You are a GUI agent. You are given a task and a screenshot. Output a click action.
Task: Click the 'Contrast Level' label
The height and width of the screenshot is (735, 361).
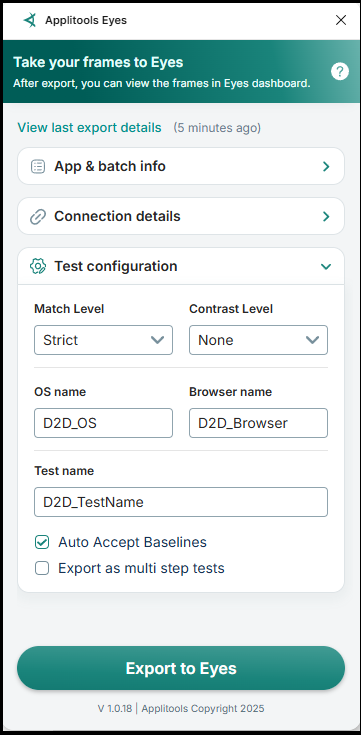(231, 309)
